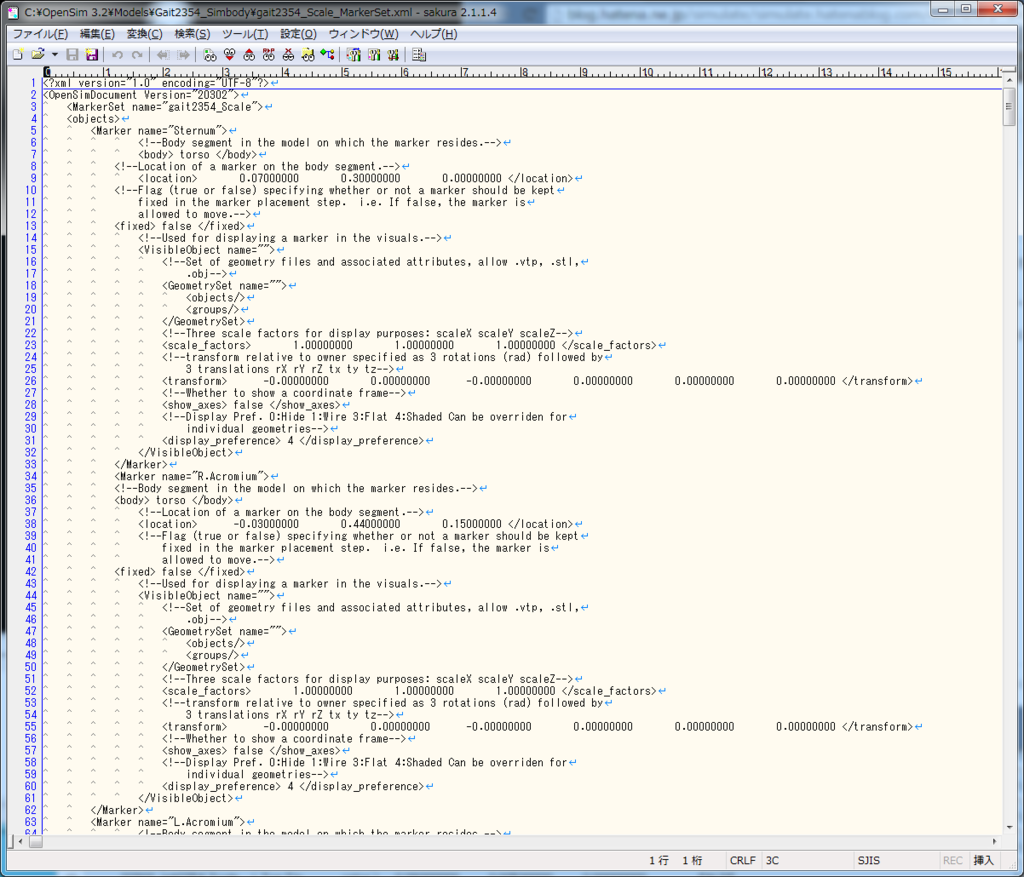Open outline analysis with the rightmost toolbar icon
This screenshot has height=877, width=1024.
[x=418, y=55]
